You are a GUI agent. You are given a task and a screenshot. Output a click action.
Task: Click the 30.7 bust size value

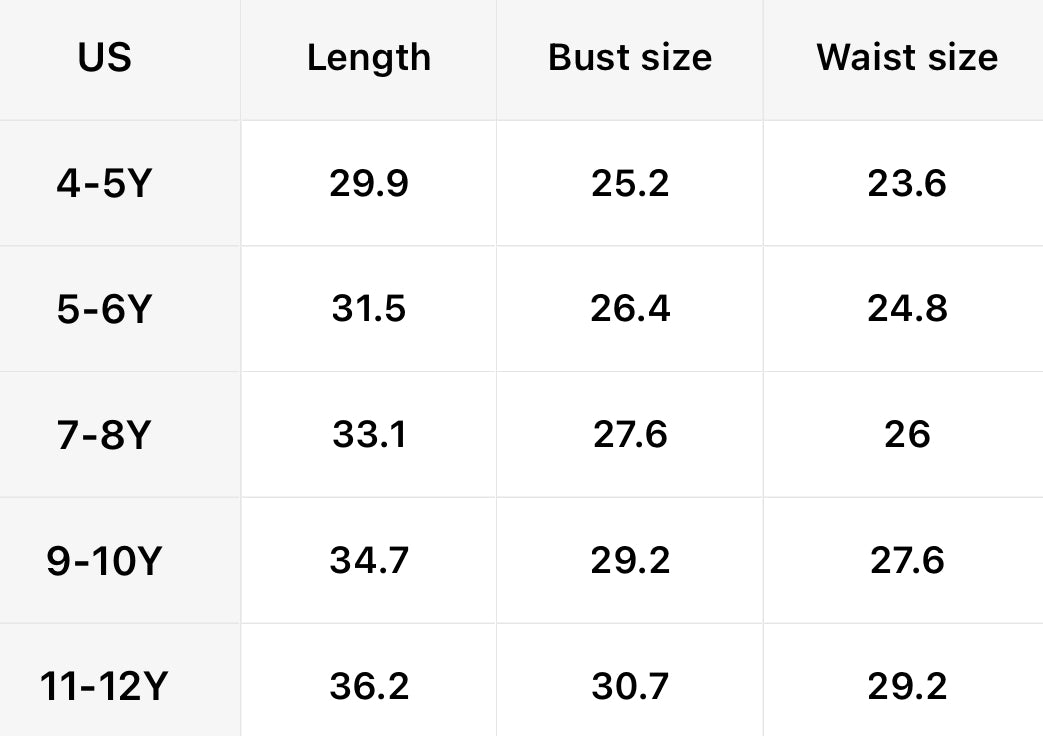pos(630,687)
